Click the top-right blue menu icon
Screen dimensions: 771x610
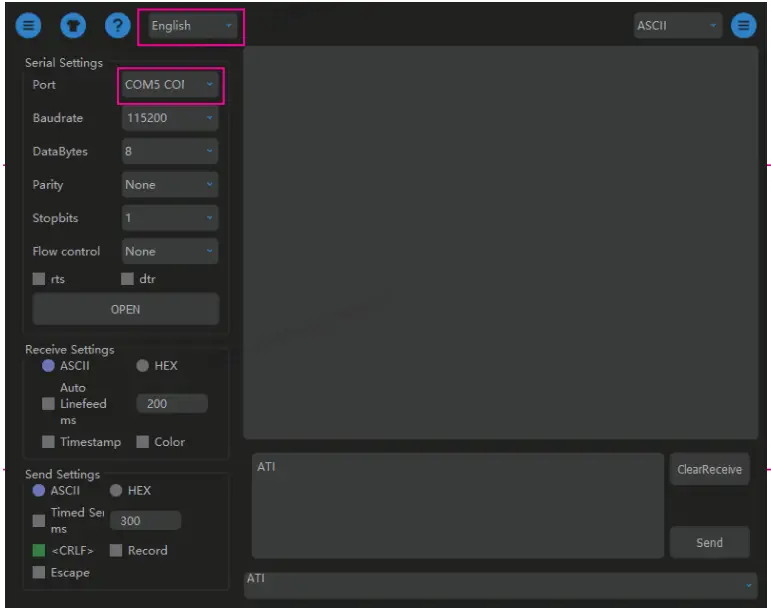point(743,25)
